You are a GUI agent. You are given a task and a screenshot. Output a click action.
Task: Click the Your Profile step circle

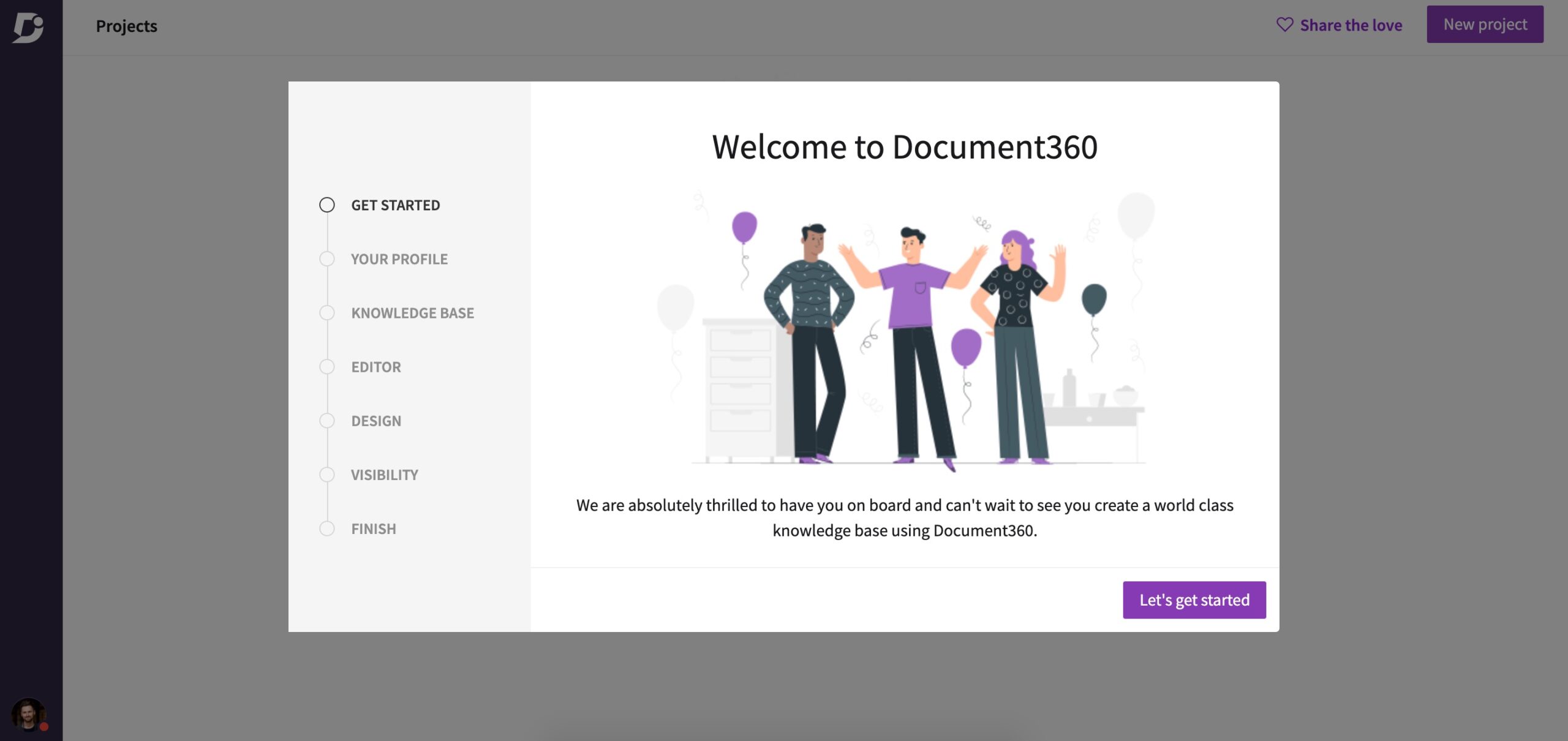(x=327, y=259)
